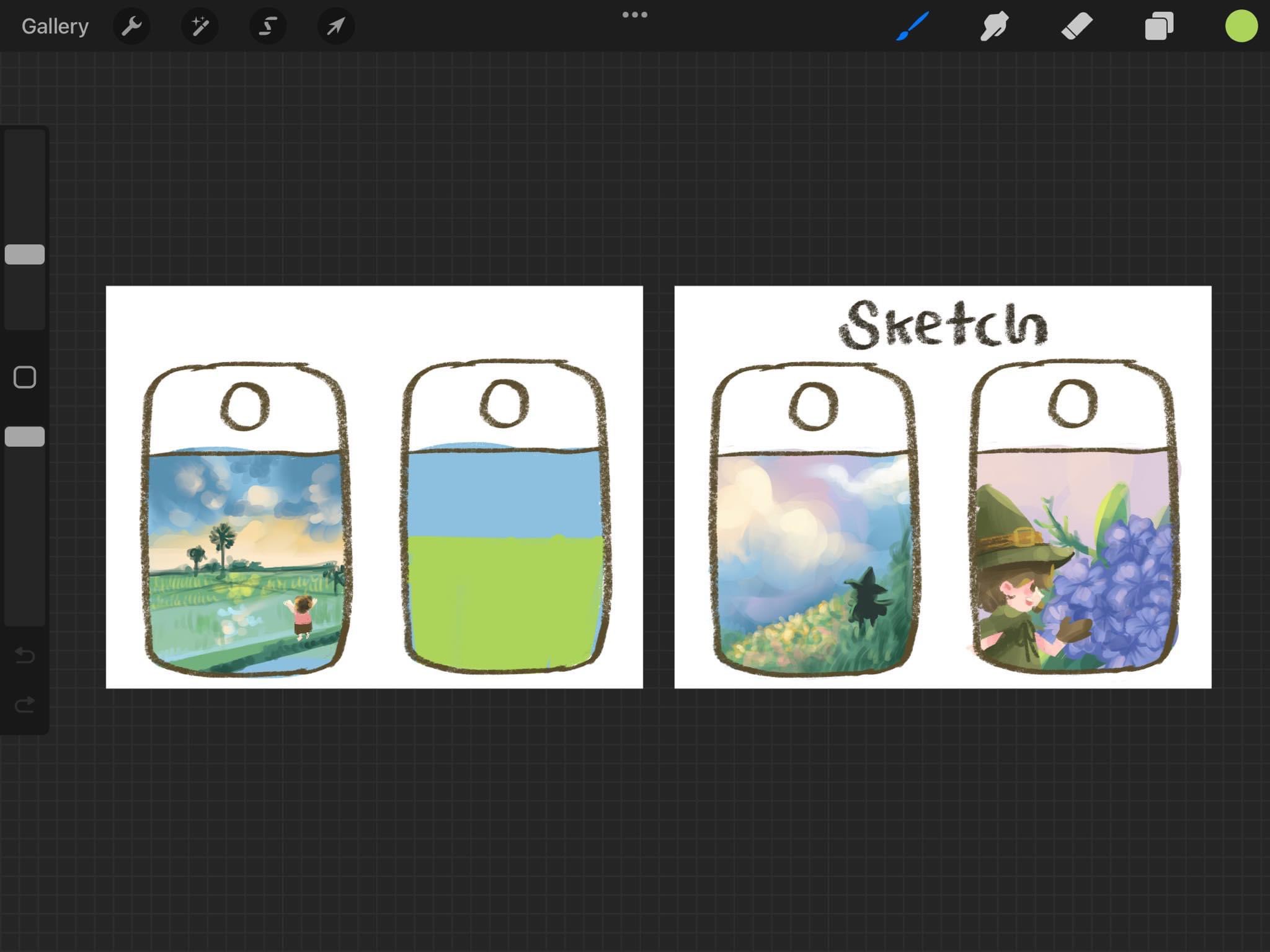Open the Adjustments magic wand menu
The width and height of the screenshot is (1270, 952).
click(x=200, y=26)
